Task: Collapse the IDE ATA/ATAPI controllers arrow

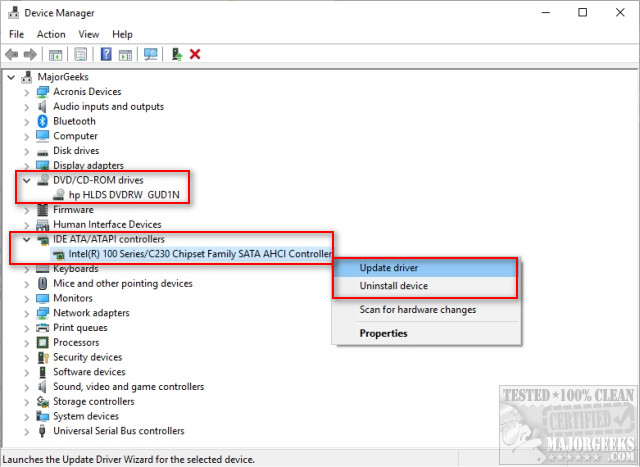Action: [27, 240]
